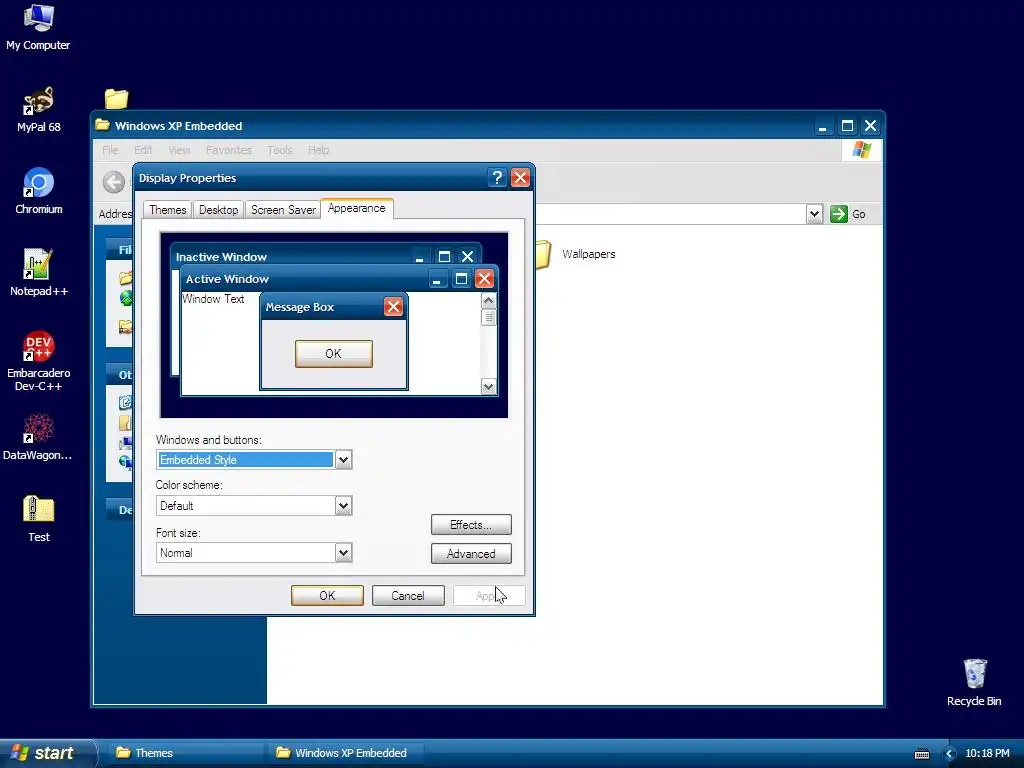This screenshot has height=768, width=1024.
Task: Click the Window Text in preview
Action: [213, 298]
